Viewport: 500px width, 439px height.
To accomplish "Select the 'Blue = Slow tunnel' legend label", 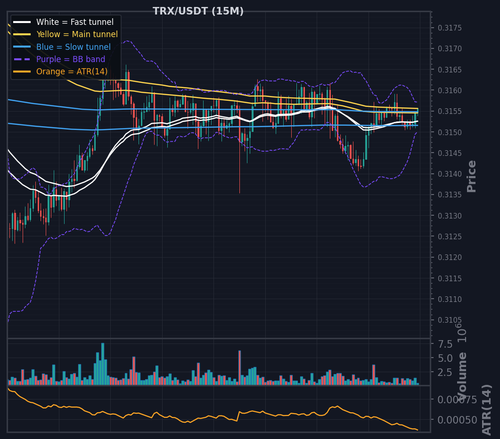I will 73,47.
